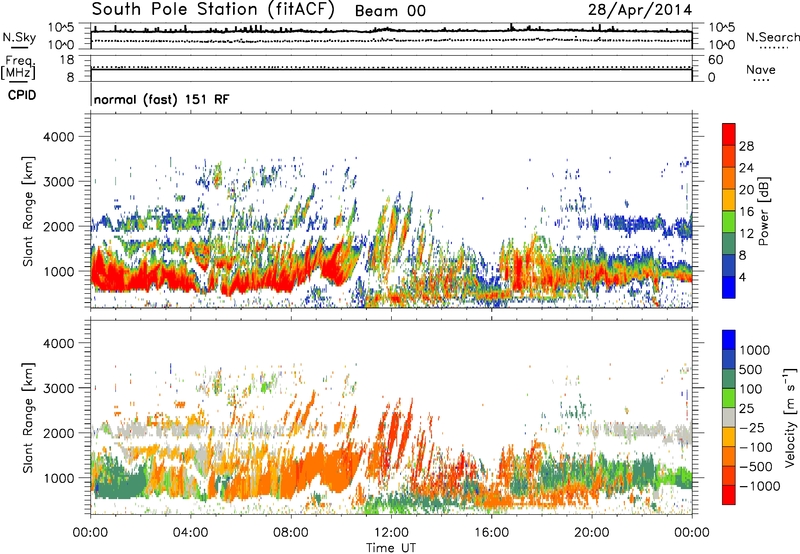Click the "4000" tick of the velocity panel
The image size is (800, 554).
pyautogui.click(x=58, y=343)
